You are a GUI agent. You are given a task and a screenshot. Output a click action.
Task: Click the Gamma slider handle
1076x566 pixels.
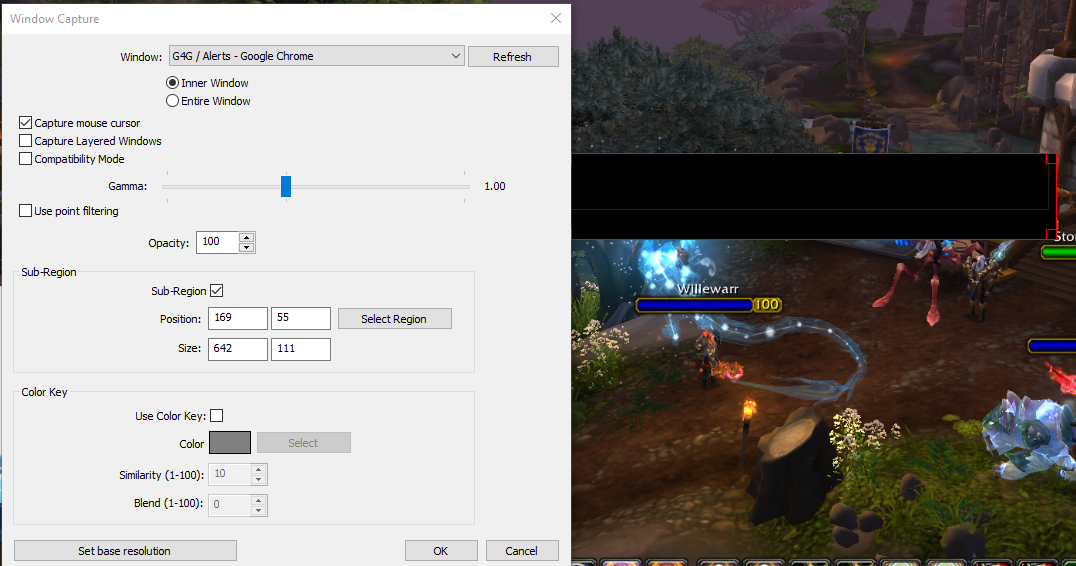click(286, 186)
